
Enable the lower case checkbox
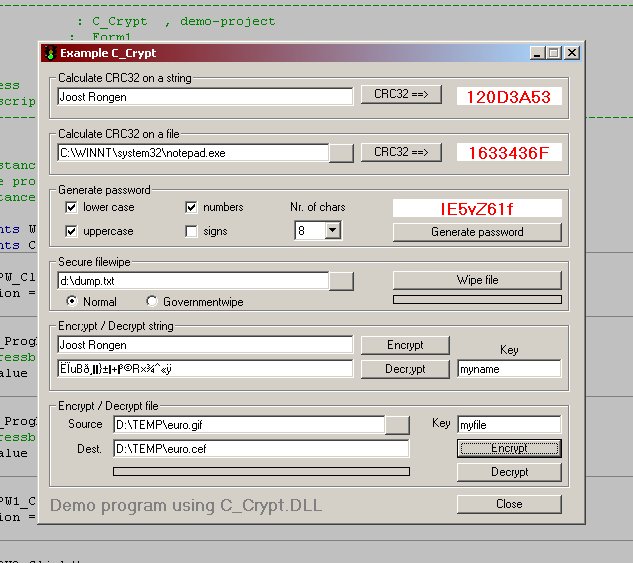71,208
